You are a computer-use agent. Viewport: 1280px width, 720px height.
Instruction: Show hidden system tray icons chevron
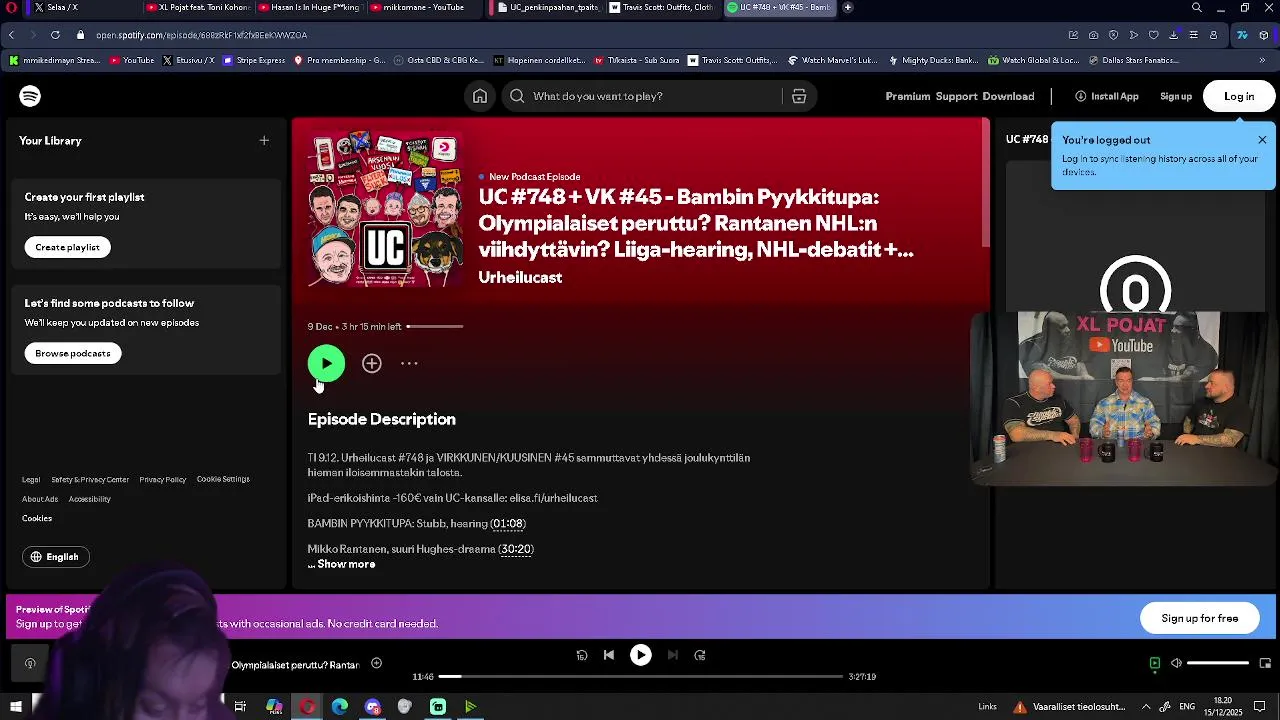coord(1146,707)
